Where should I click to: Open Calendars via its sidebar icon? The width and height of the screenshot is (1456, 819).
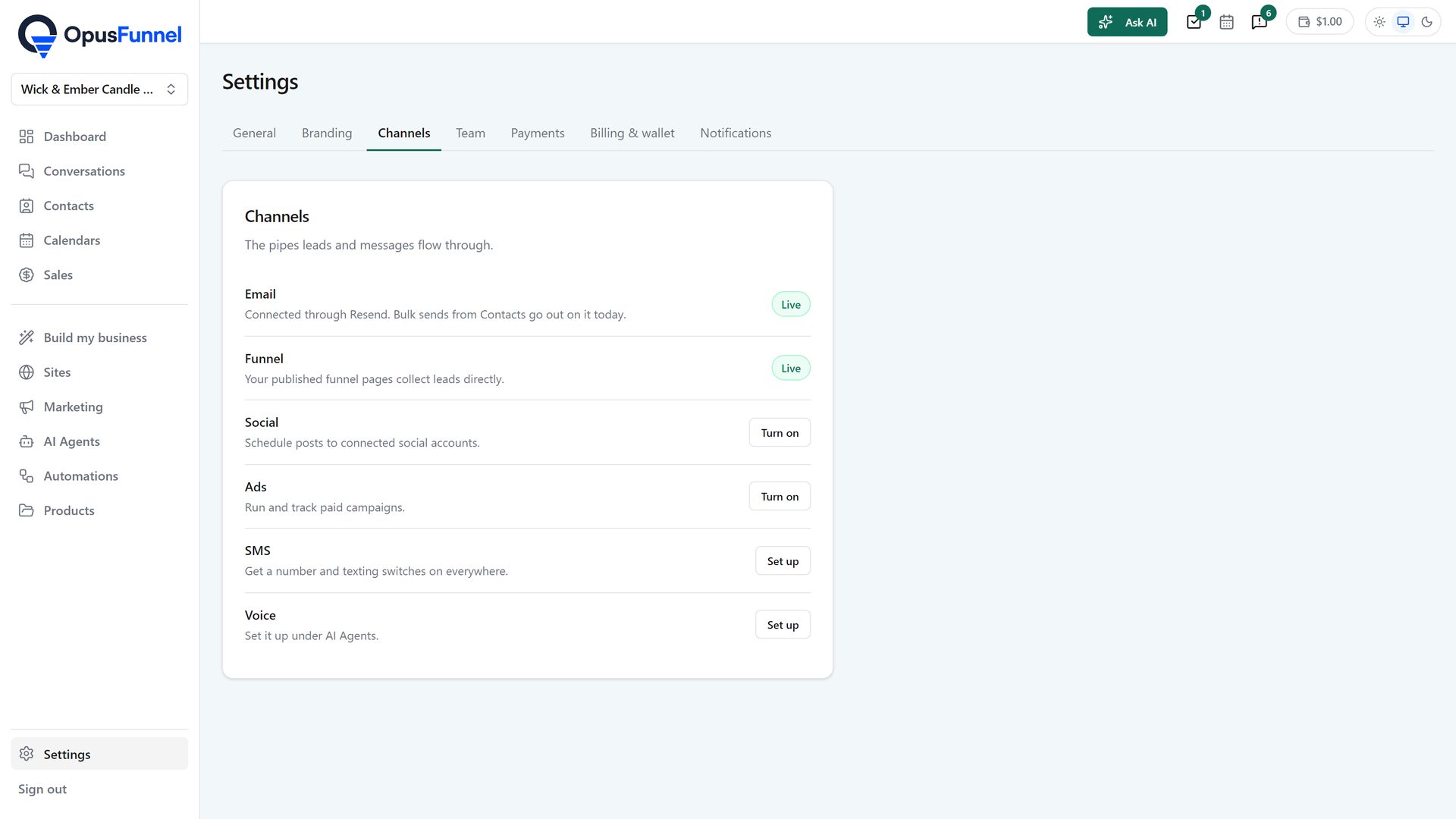coord(27,240)
